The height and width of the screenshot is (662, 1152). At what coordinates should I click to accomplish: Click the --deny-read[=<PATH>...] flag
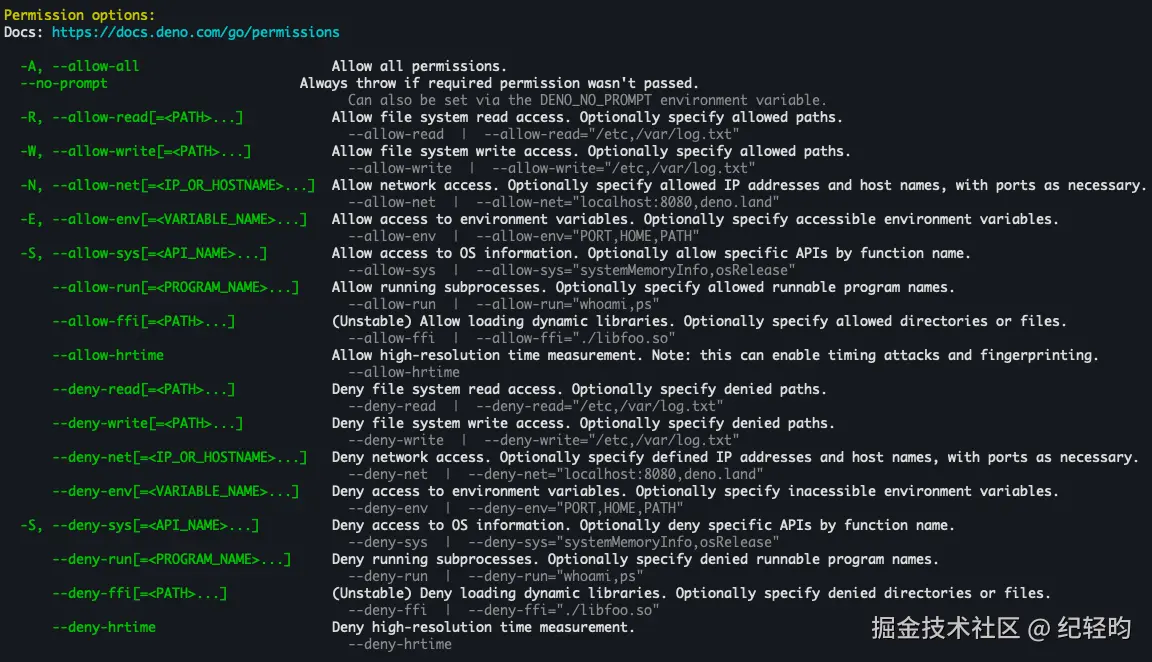pos(143,389)
